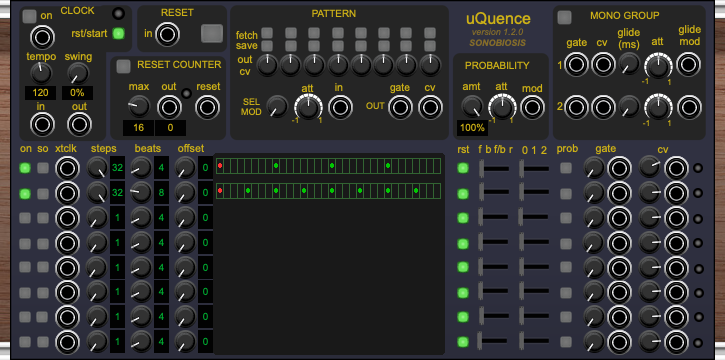Toggle the MONO GROUP enable button
Image resolution: width=725 pixels, height=360 pixels.
(564, 17)
